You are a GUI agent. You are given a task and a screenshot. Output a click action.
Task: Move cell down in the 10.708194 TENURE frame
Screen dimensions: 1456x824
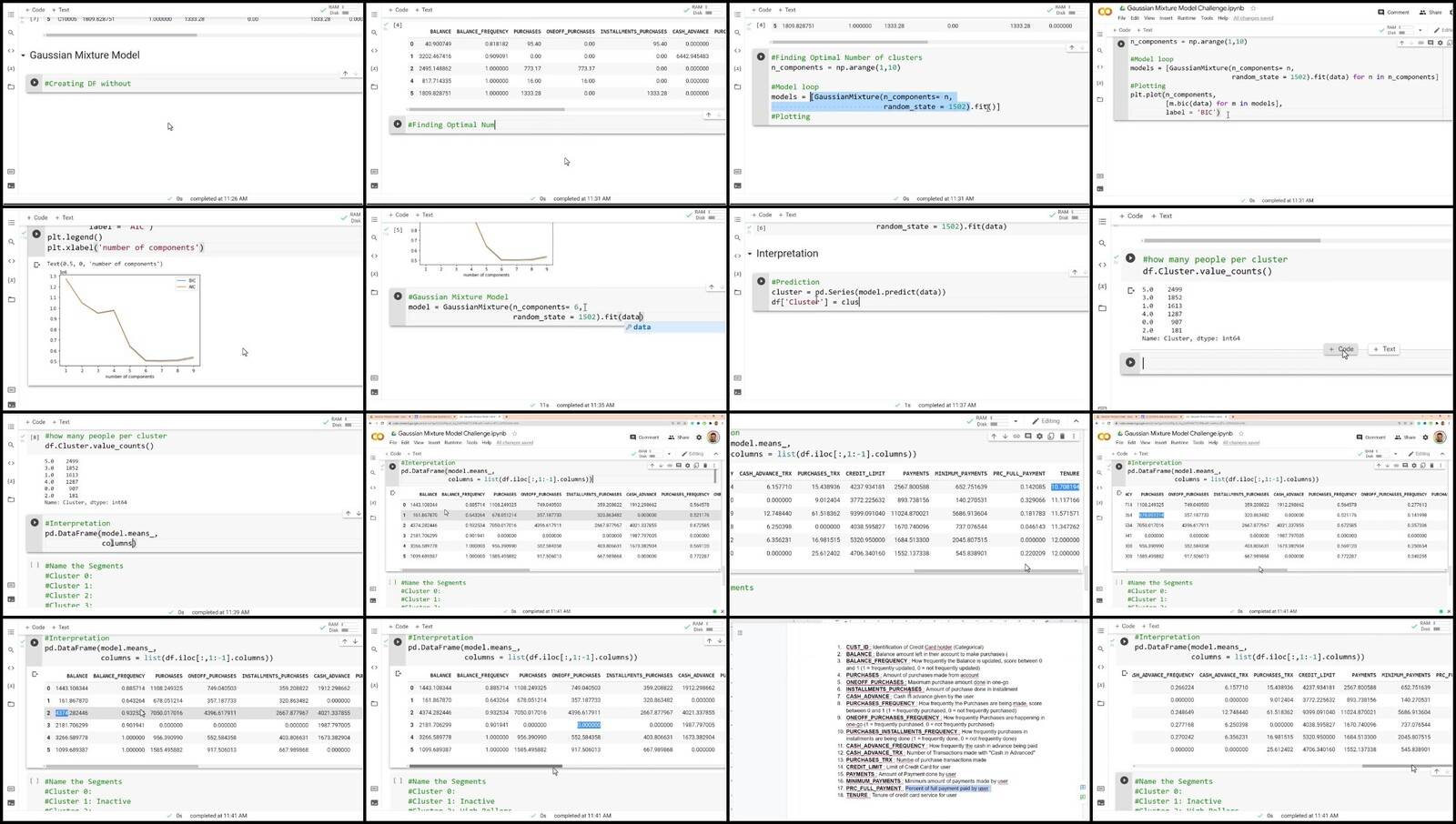pos(1006,436)
